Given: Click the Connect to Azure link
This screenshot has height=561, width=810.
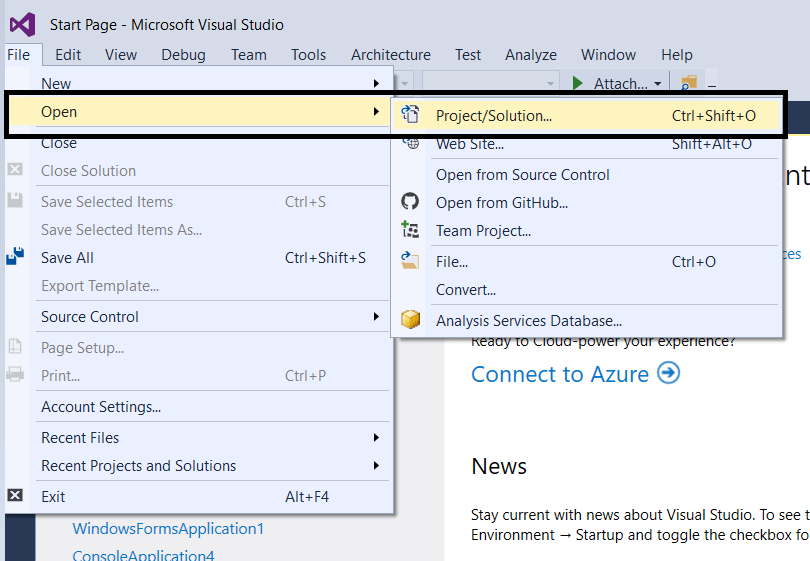Looking at the screenshot, I should click(x=559, y=374).
